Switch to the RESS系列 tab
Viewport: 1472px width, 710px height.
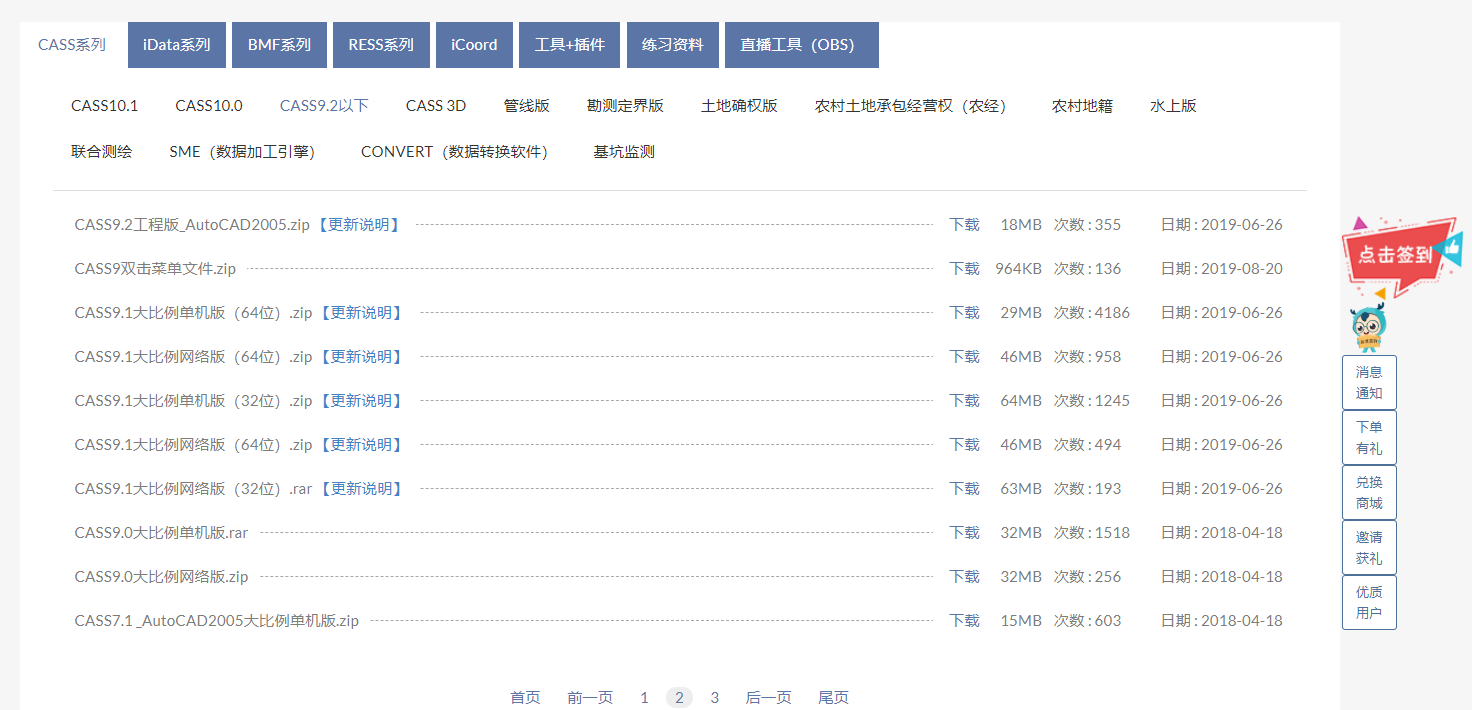(x=381, y=45)
